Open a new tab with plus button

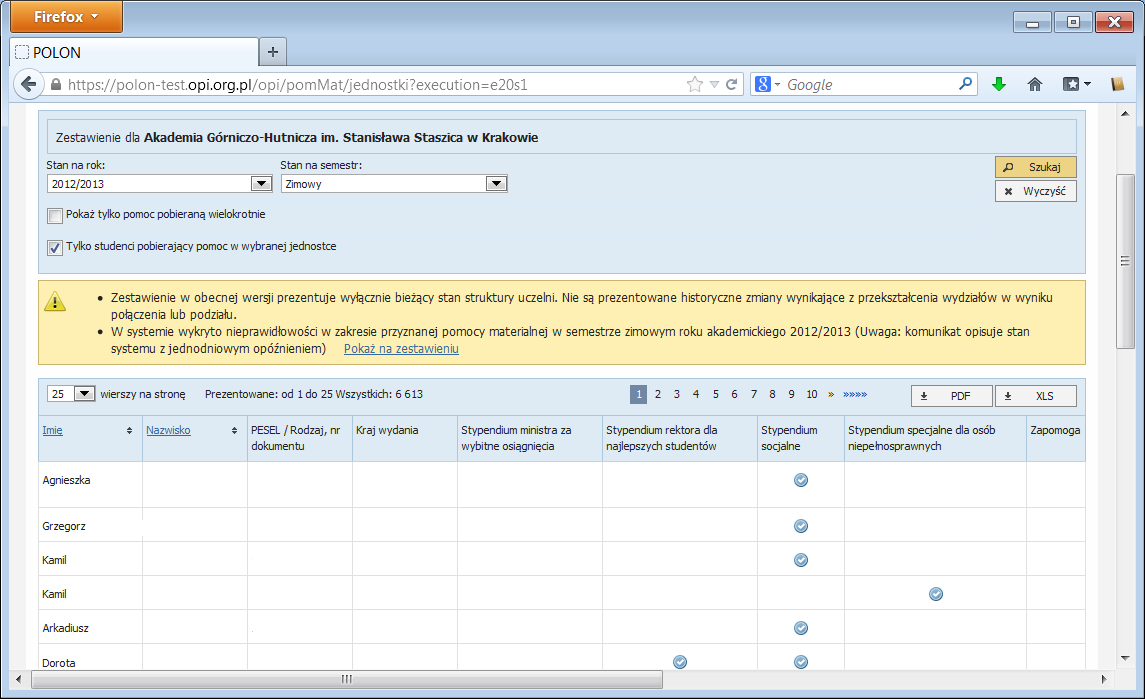click(272, 52)
